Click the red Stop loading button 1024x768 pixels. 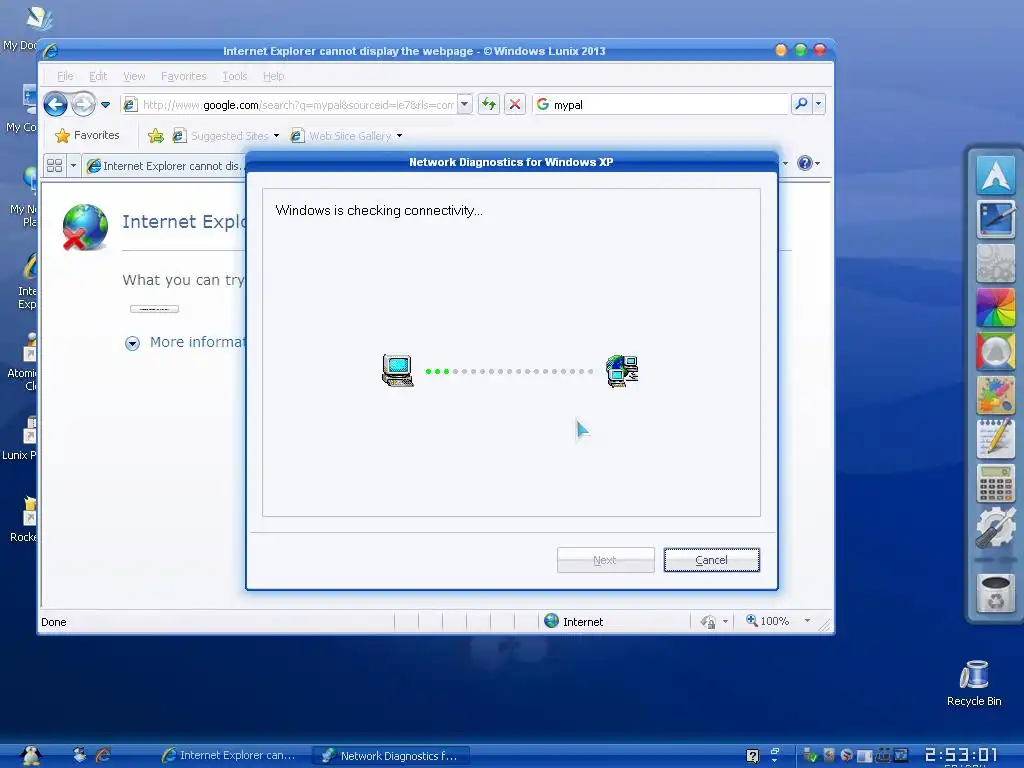515,104
